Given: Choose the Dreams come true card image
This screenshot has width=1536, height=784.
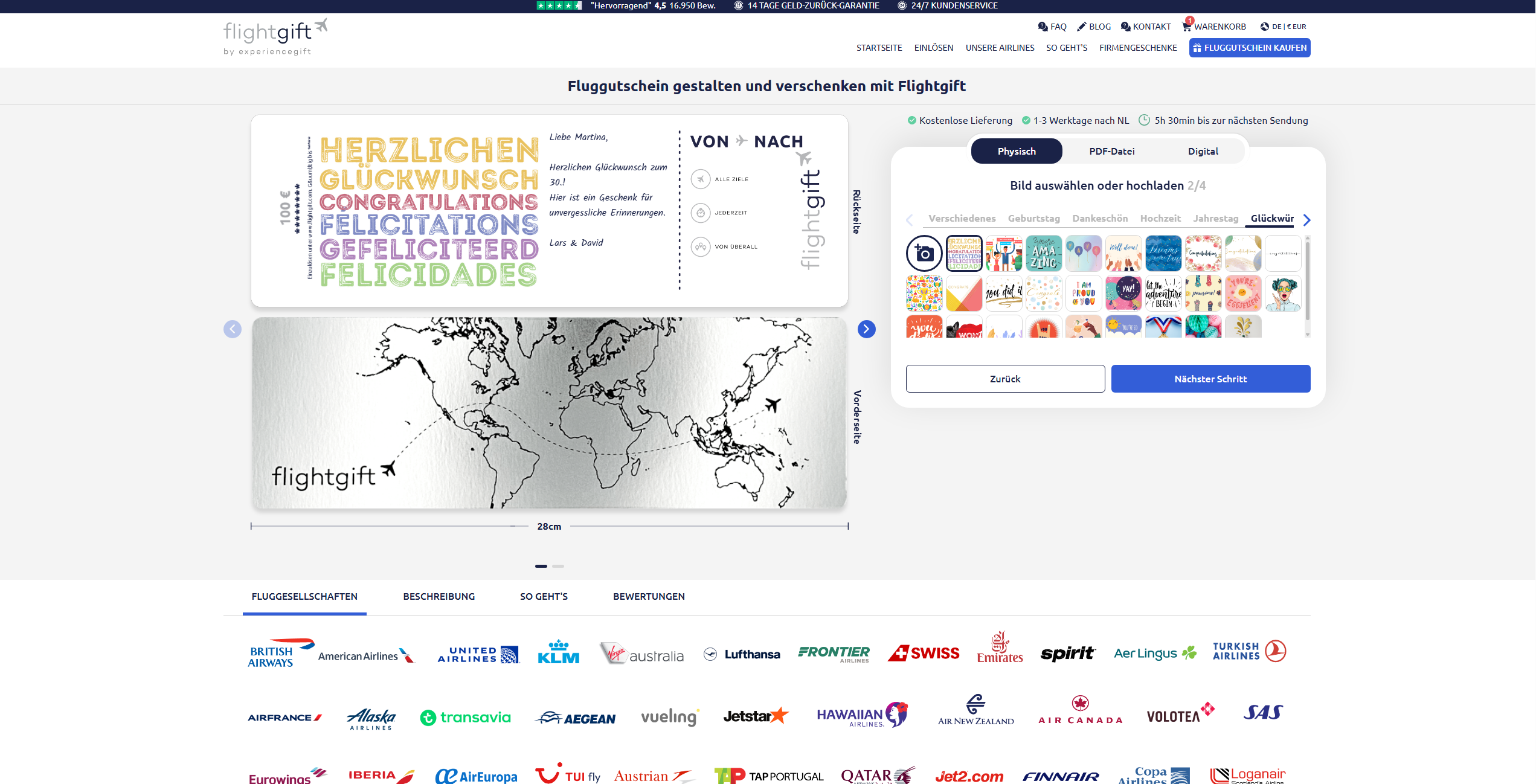Looking at the screenshot, I should 1163,253.
